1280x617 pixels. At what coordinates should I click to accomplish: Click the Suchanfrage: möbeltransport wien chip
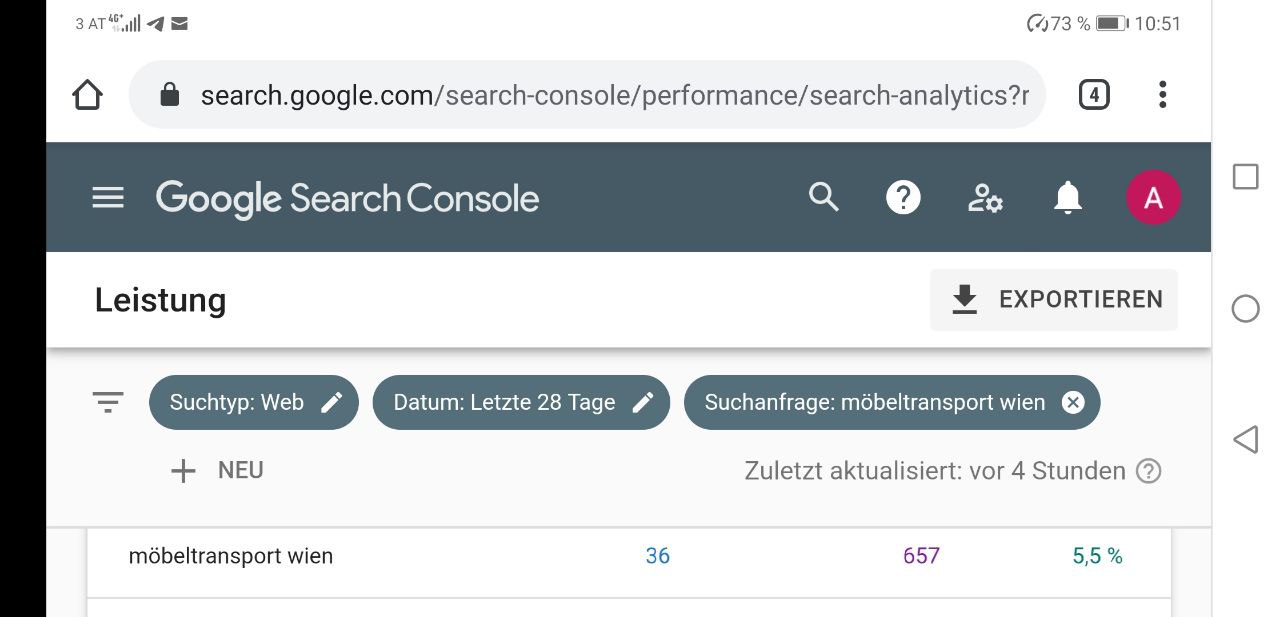875,402
